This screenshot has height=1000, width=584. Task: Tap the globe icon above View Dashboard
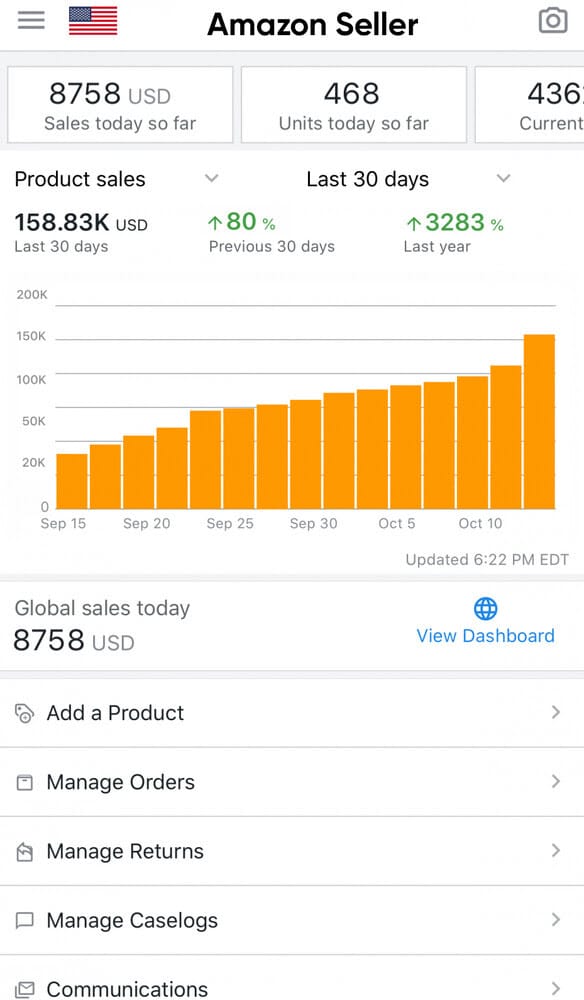tap(485, 609)
